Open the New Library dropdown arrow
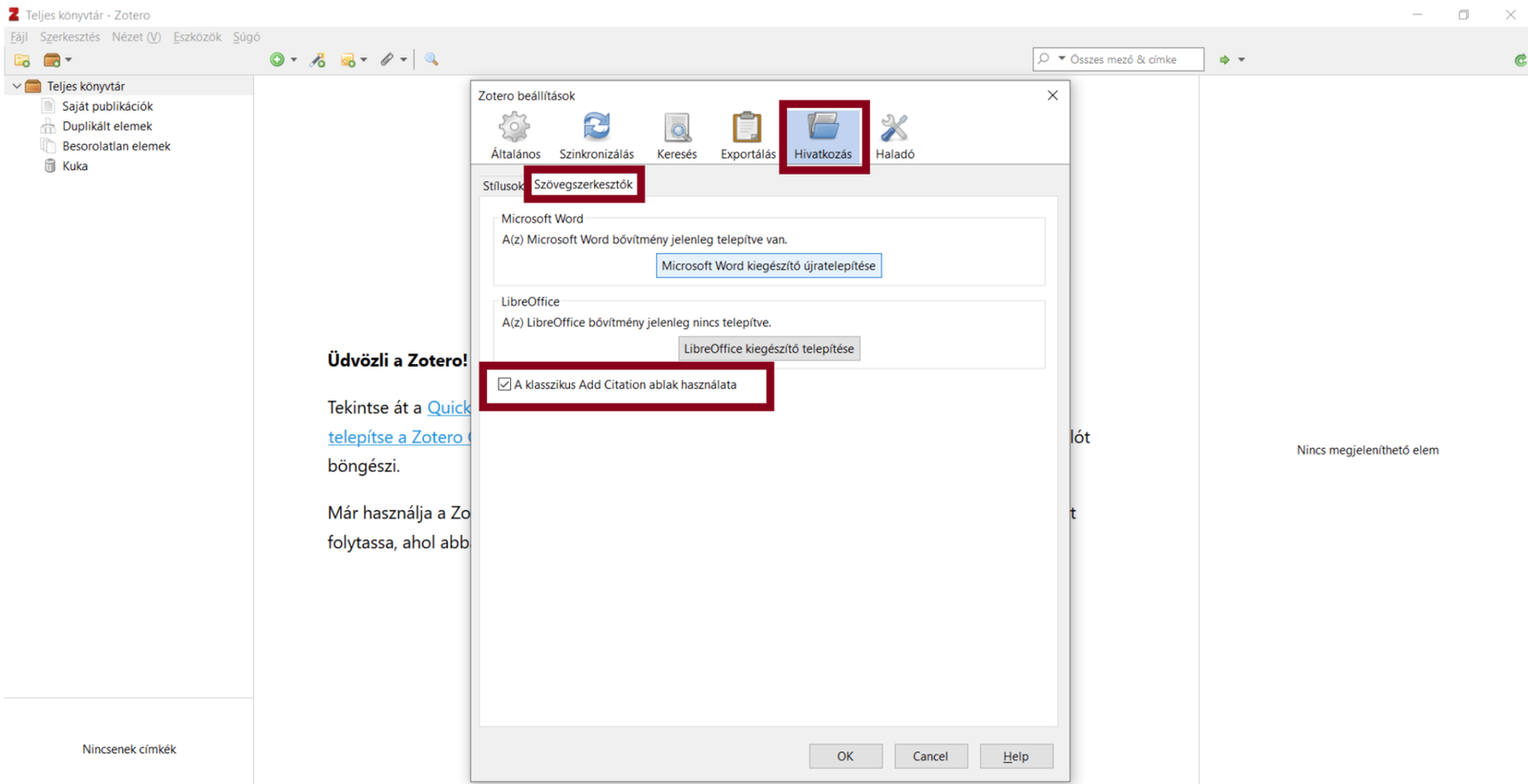 (69, 60)
